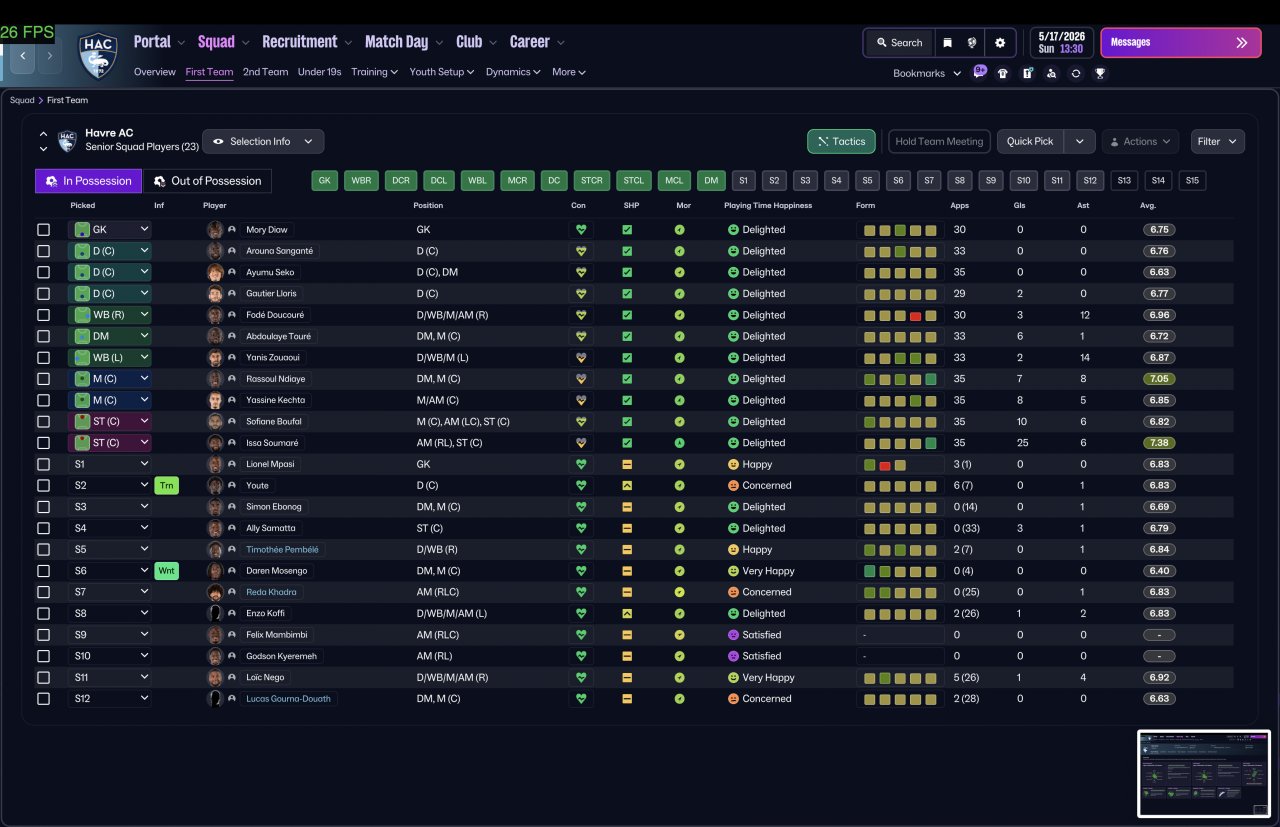The image size is (1280, 827).
Task: Open the S1 picked dropdown for Lionel Mpasi
Action: click(x=110, y=464)
